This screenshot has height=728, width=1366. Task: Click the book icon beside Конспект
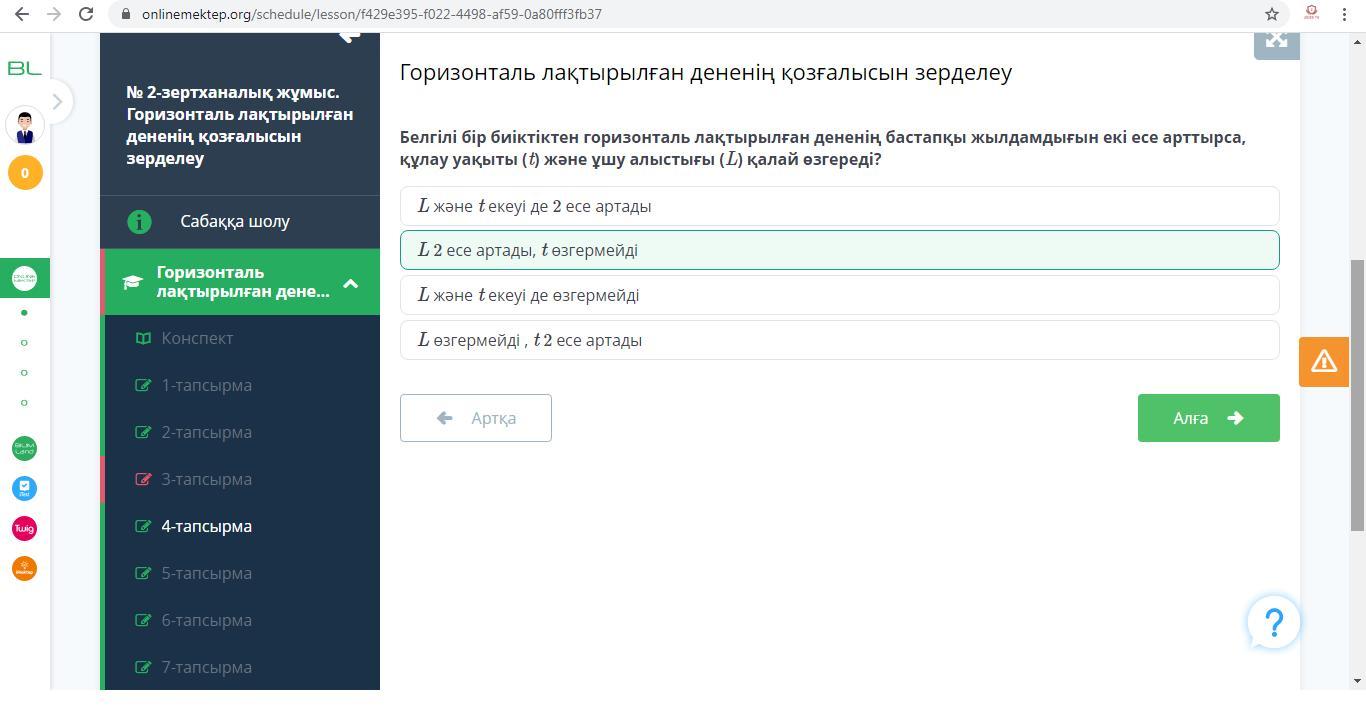[x=143, y=338]
